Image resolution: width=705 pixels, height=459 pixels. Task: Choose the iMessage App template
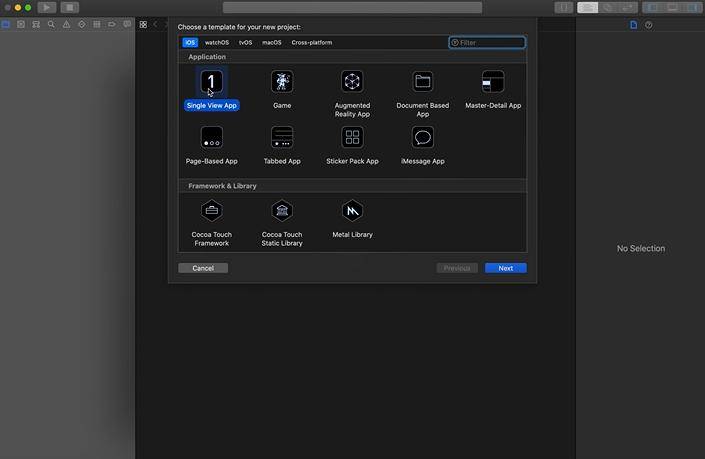423,138
